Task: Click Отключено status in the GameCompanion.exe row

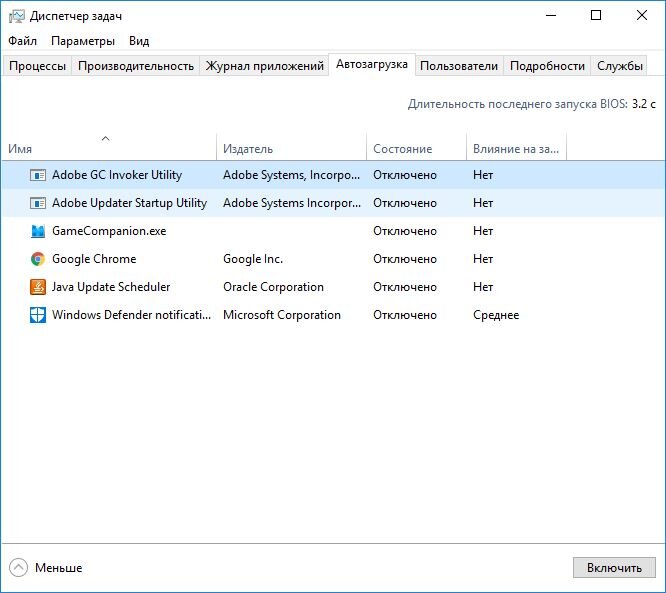Action: (x=405, y=231)
